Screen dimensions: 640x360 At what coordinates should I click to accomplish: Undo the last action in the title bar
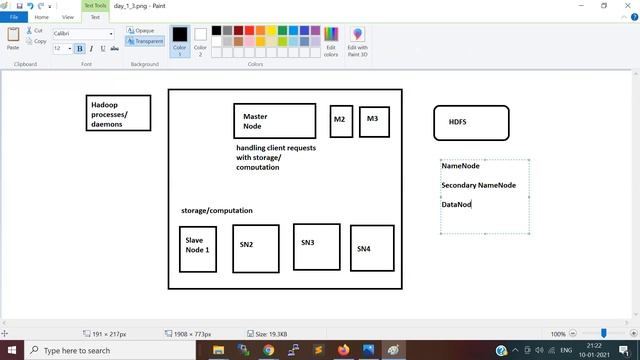tap(30, 6)
